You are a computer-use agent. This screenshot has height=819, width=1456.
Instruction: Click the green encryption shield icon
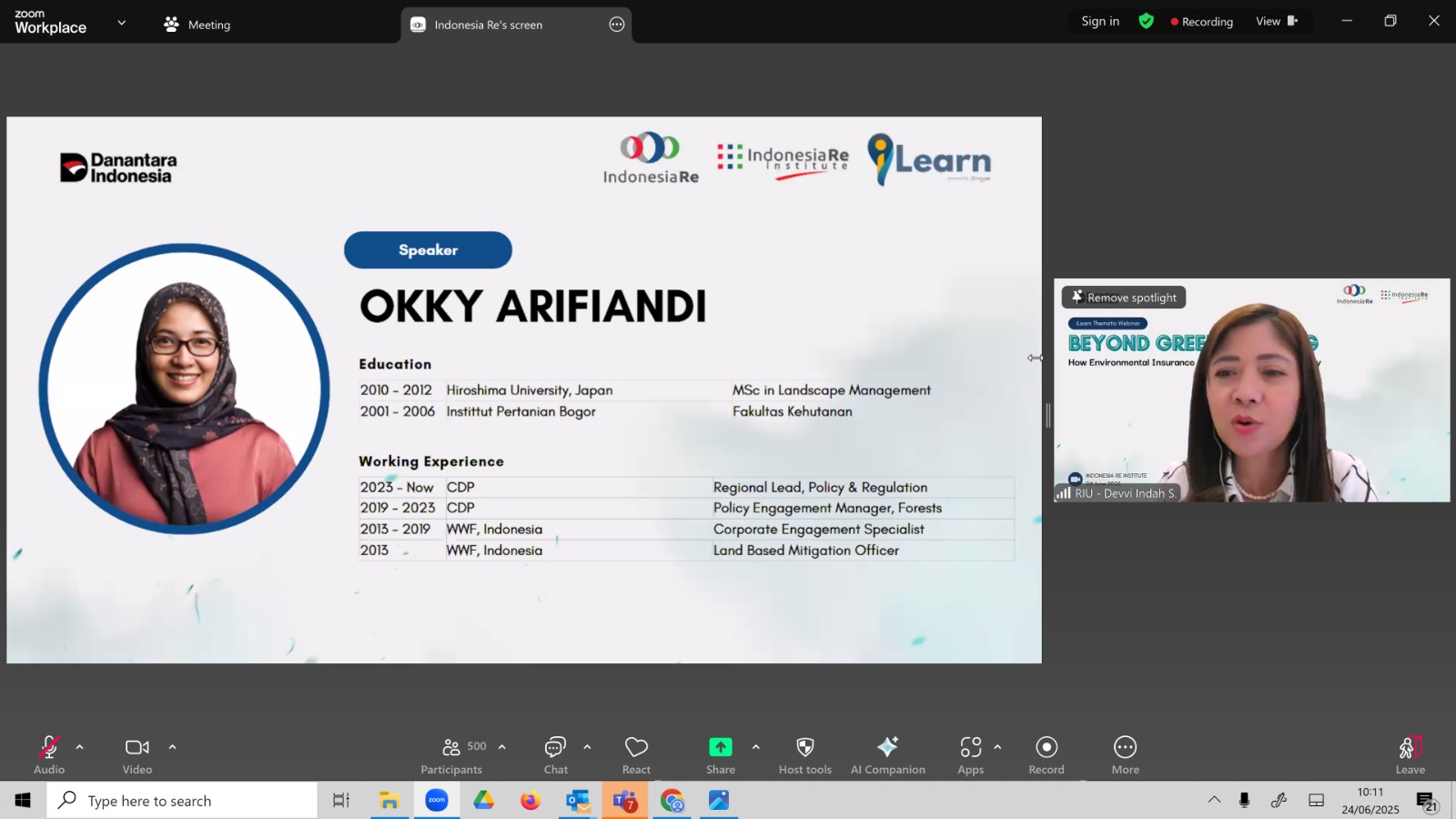(1147, 21)
